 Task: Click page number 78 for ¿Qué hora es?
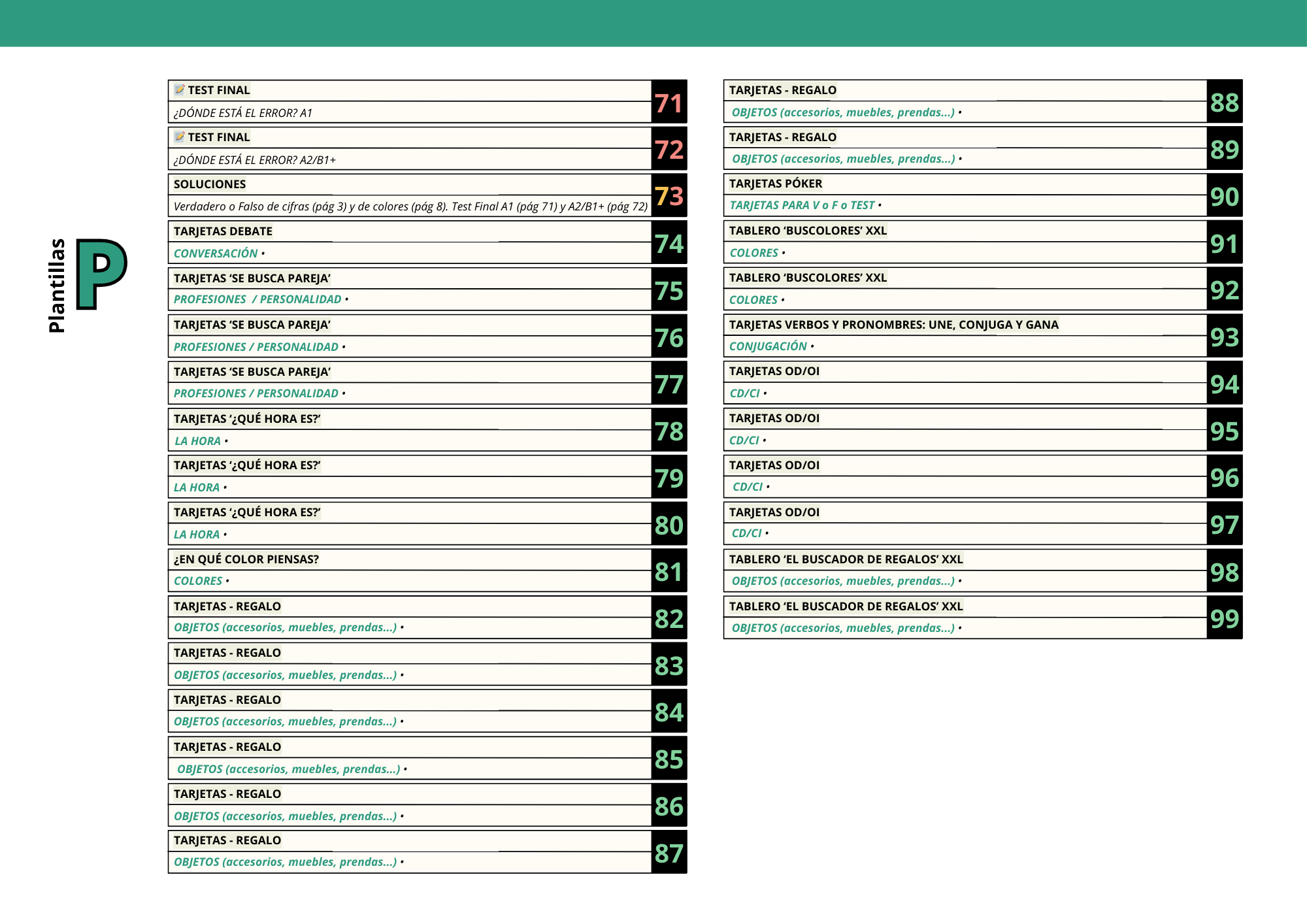point(669,431)
